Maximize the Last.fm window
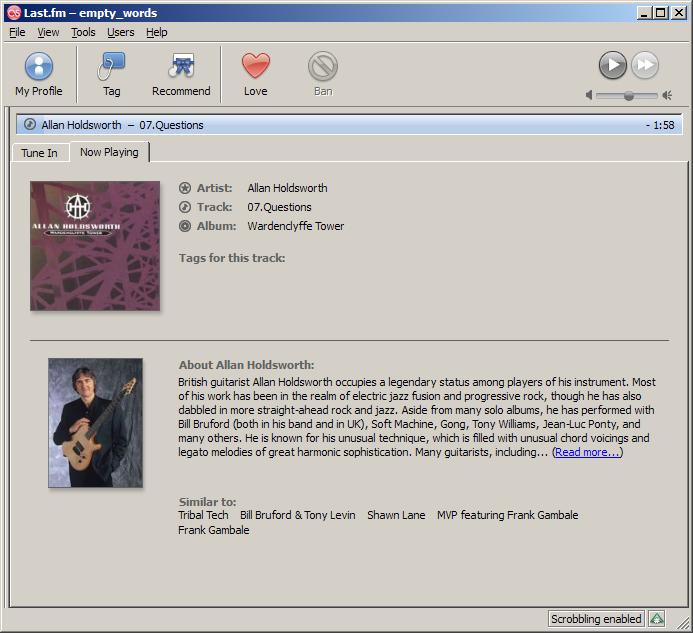 coord(660,13)
